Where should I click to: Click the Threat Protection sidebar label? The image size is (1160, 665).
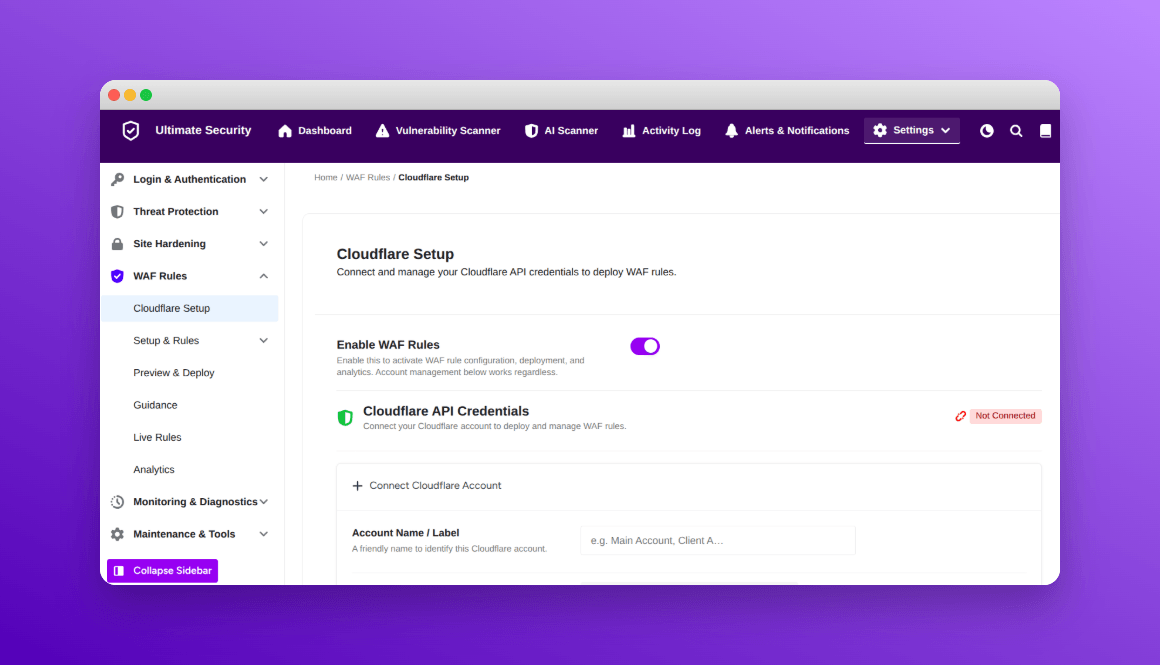point(175,212)
